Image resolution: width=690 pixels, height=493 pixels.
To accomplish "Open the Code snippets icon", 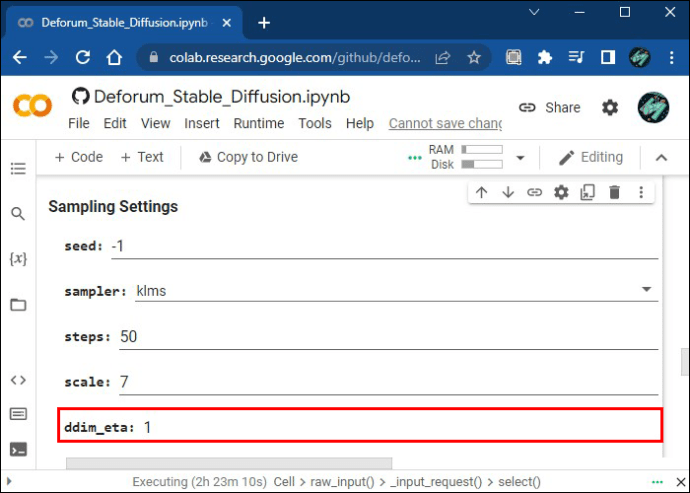I will tap(18, 380).
